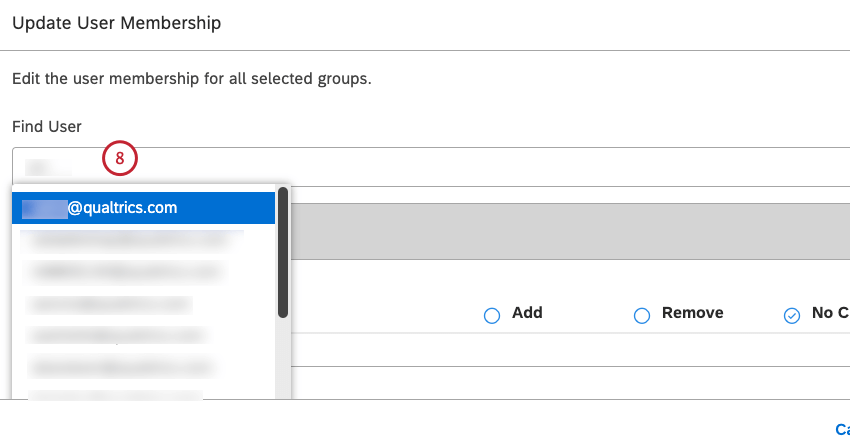Click the Add column label text
The width and height of the screenshot is (850, 448).
(527, 313)
